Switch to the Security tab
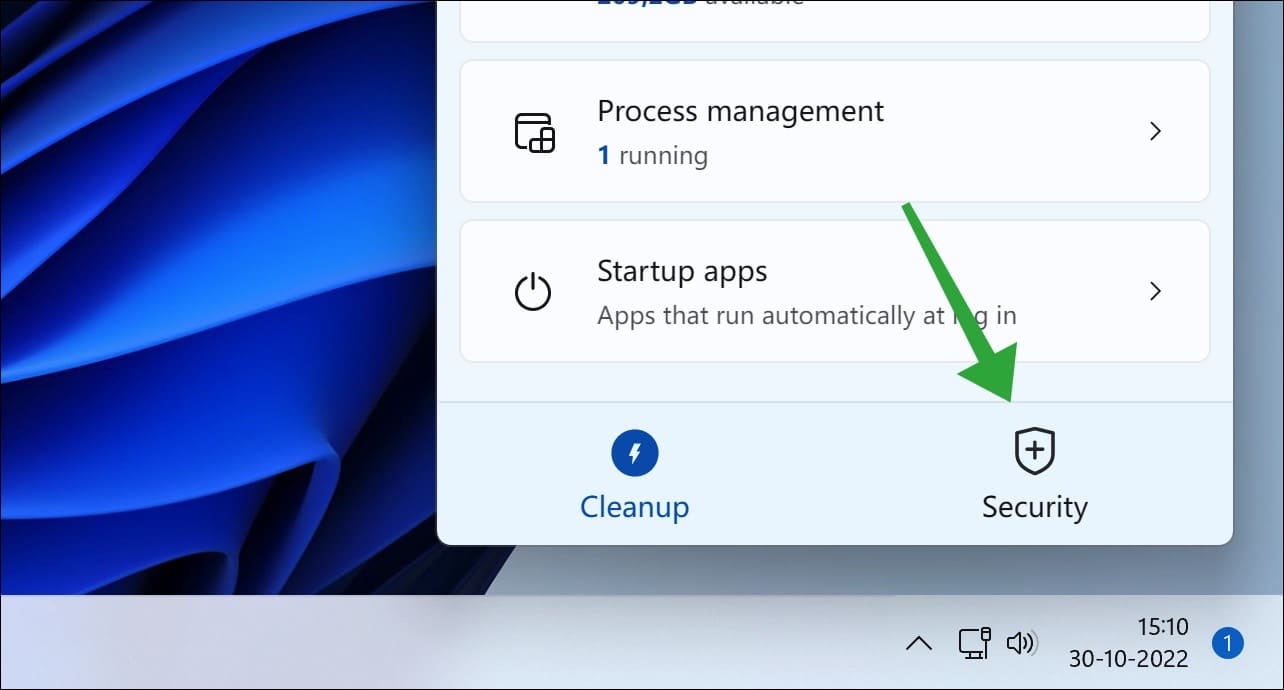 coord(1035,507)
